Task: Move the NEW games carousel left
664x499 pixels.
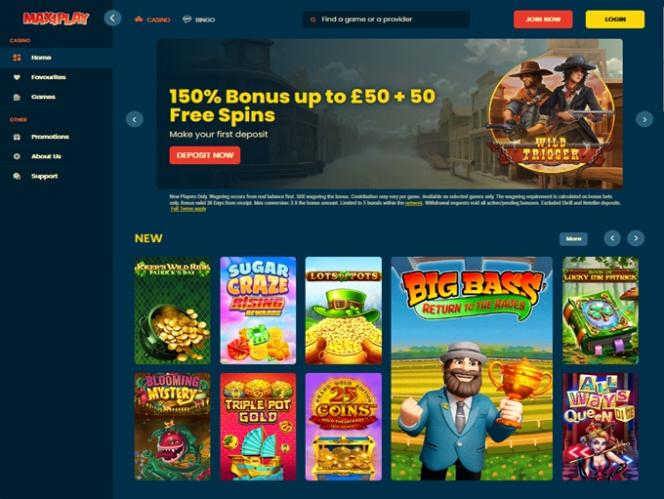Action: coord(612,238)
